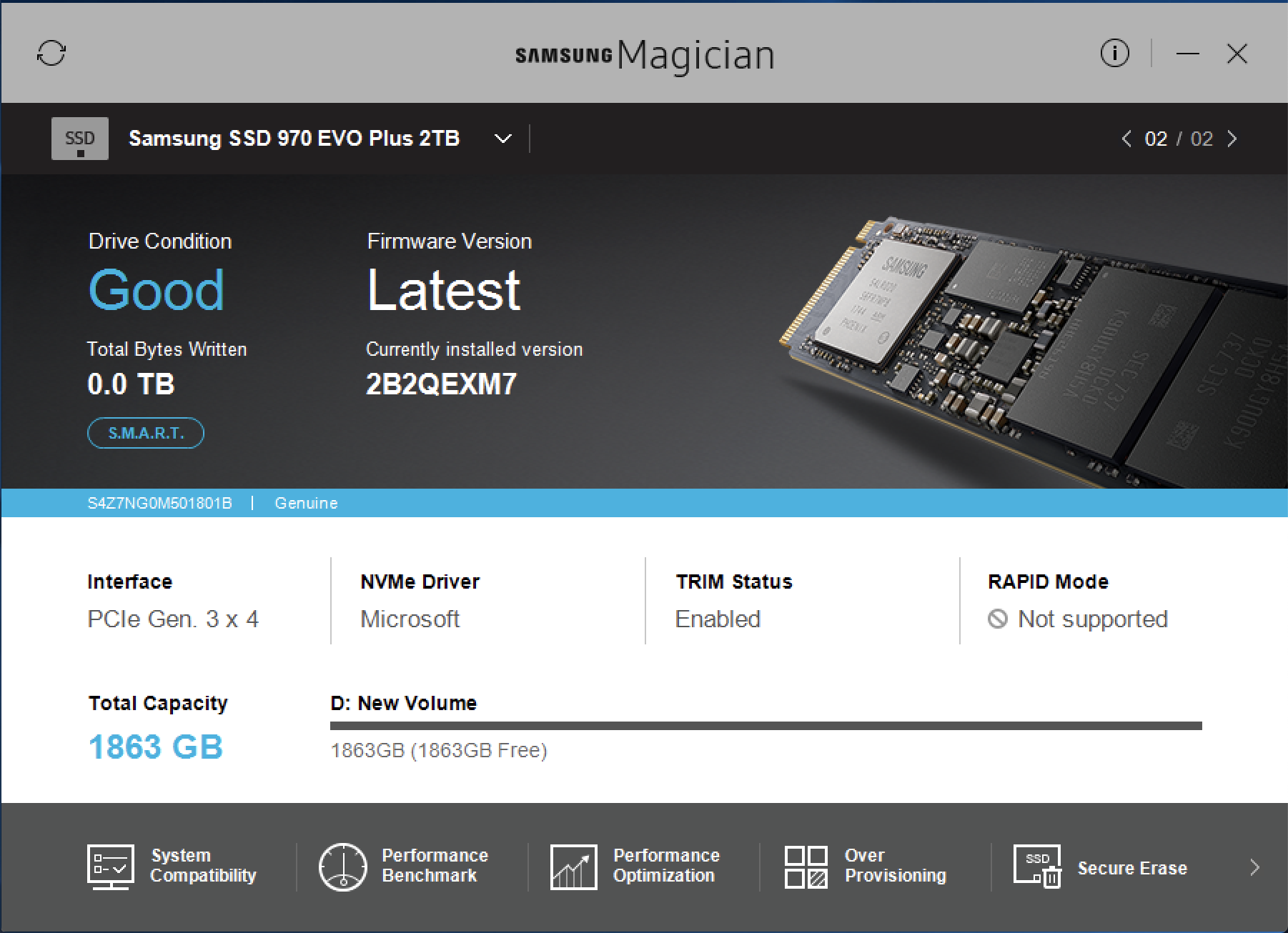
Task: Click the TRIM Status Enabled value
Action: (x=718, y=619)
